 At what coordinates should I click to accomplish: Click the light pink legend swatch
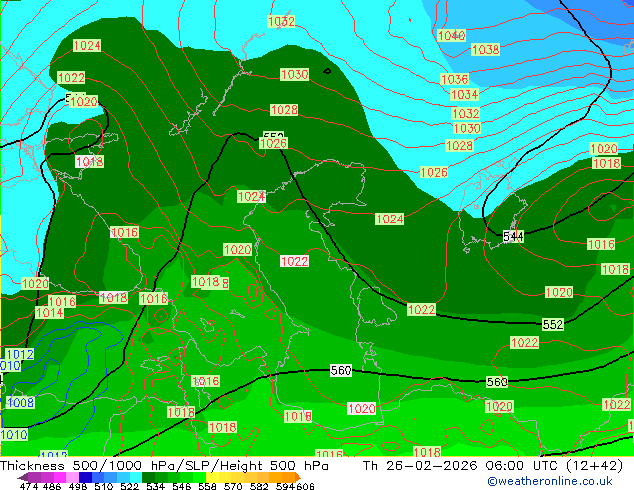pos(72,477)
